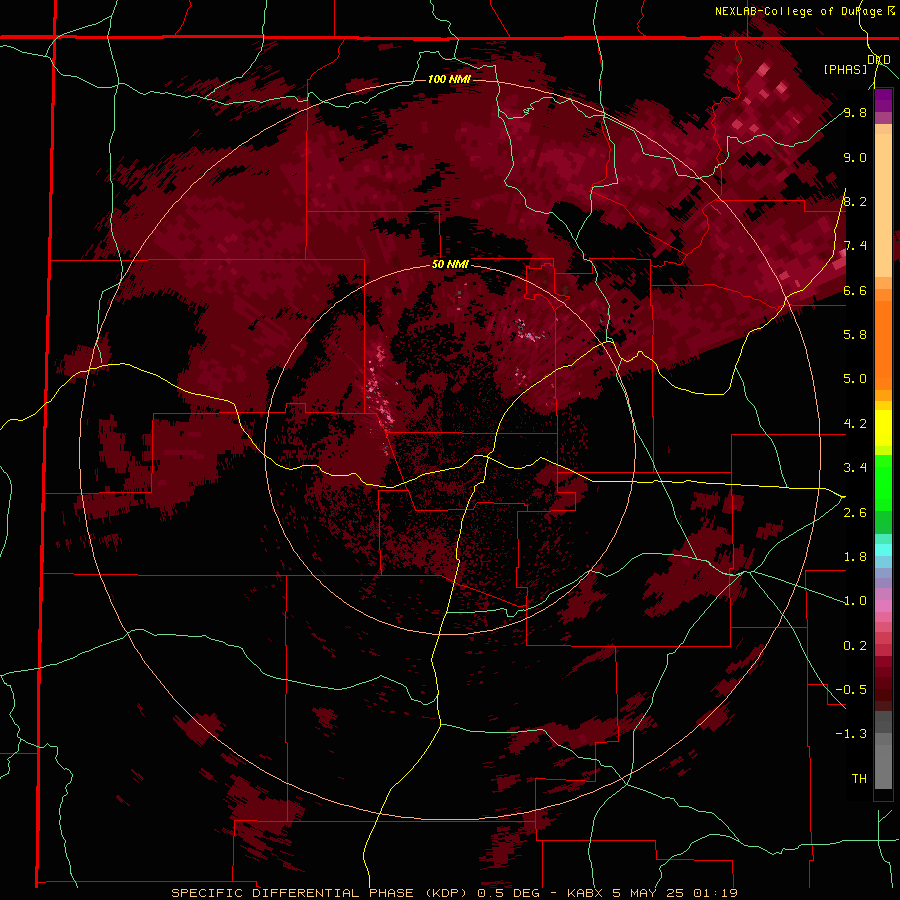Click the pink segment of the color bar
The height and width of the screenshot is (900, 900).
pos(883,606)
